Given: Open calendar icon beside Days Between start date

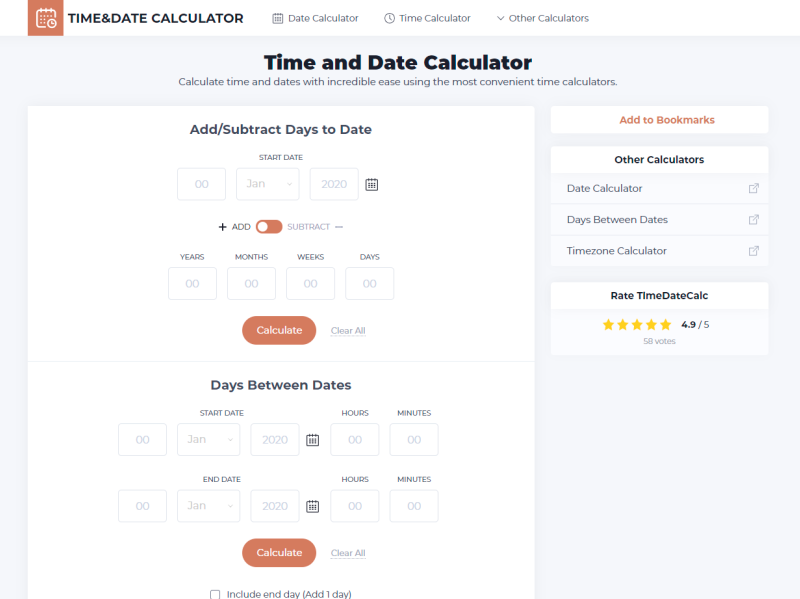Looking at the screenshot, I should click(312, 440).
